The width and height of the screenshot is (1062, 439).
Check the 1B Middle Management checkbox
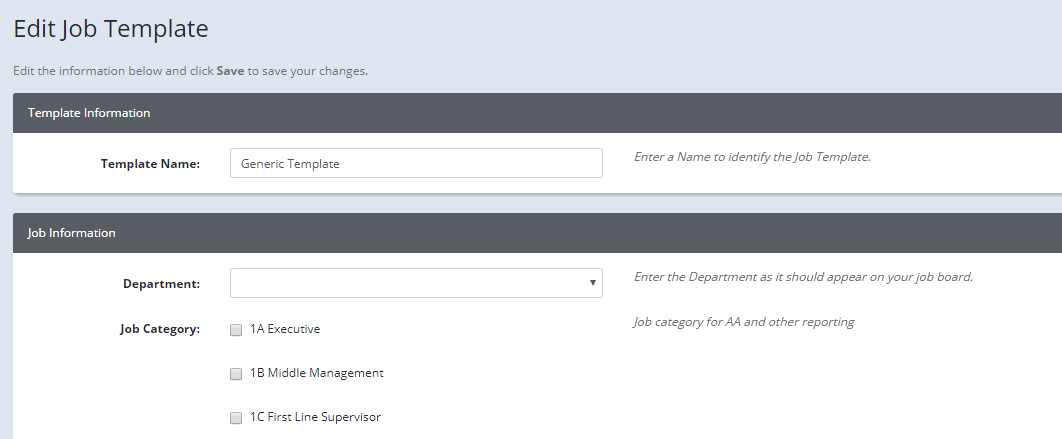pos(236,374)
